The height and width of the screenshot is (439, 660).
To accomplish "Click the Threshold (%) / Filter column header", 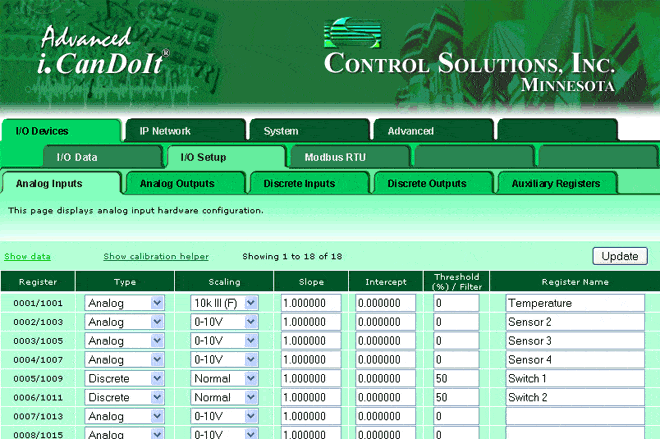I will tap(456, 282).
